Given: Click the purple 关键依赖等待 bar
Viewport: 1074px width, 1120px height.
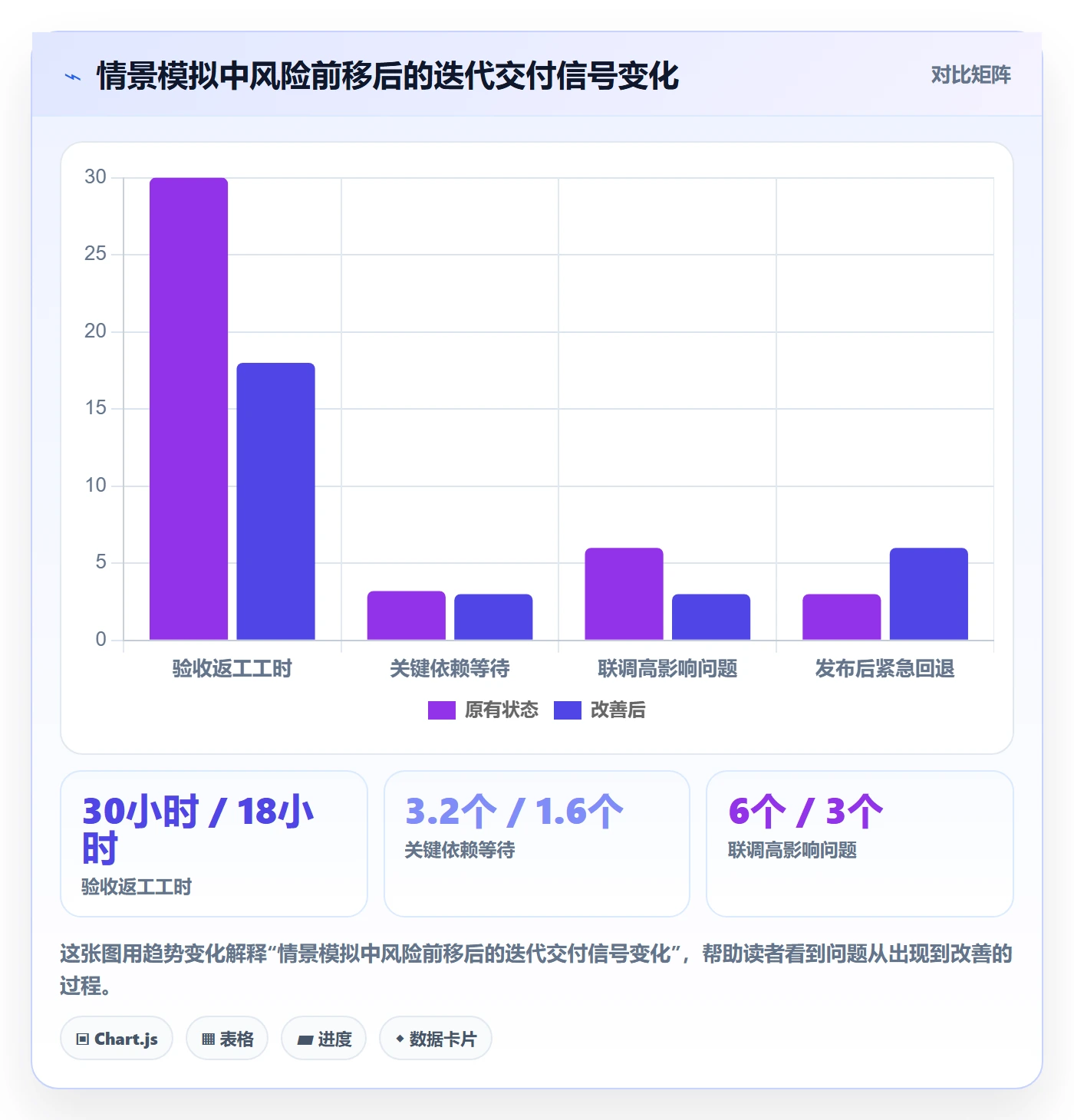Looking at the screenshot, I should coord(407,615).
